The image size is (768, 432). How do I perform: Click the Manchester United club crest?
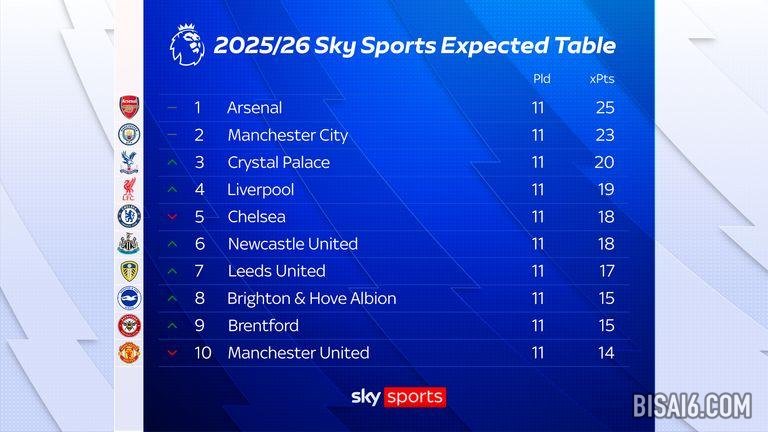(x=130, y=352)
